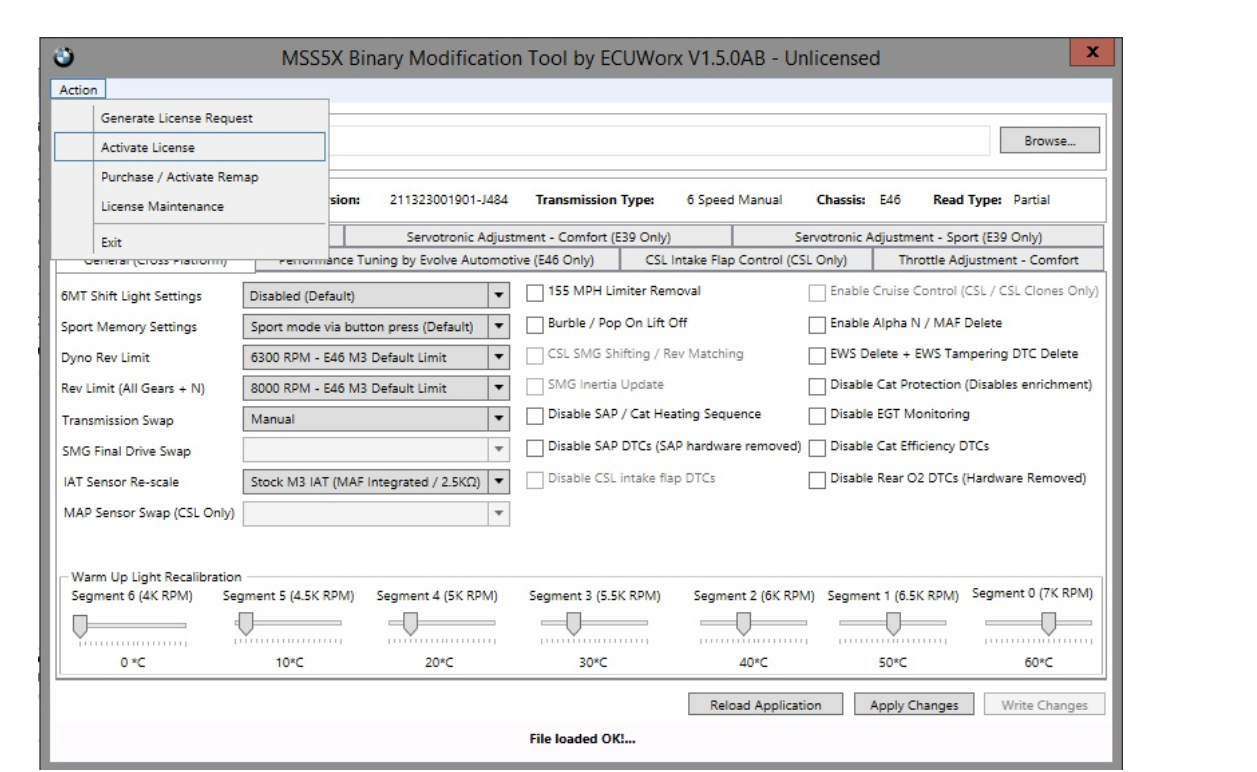Tick the Disable EGT Monitoring checkbox
Image resolution: width=1257 pixels, height=772 pixels.
pos(817,414)
